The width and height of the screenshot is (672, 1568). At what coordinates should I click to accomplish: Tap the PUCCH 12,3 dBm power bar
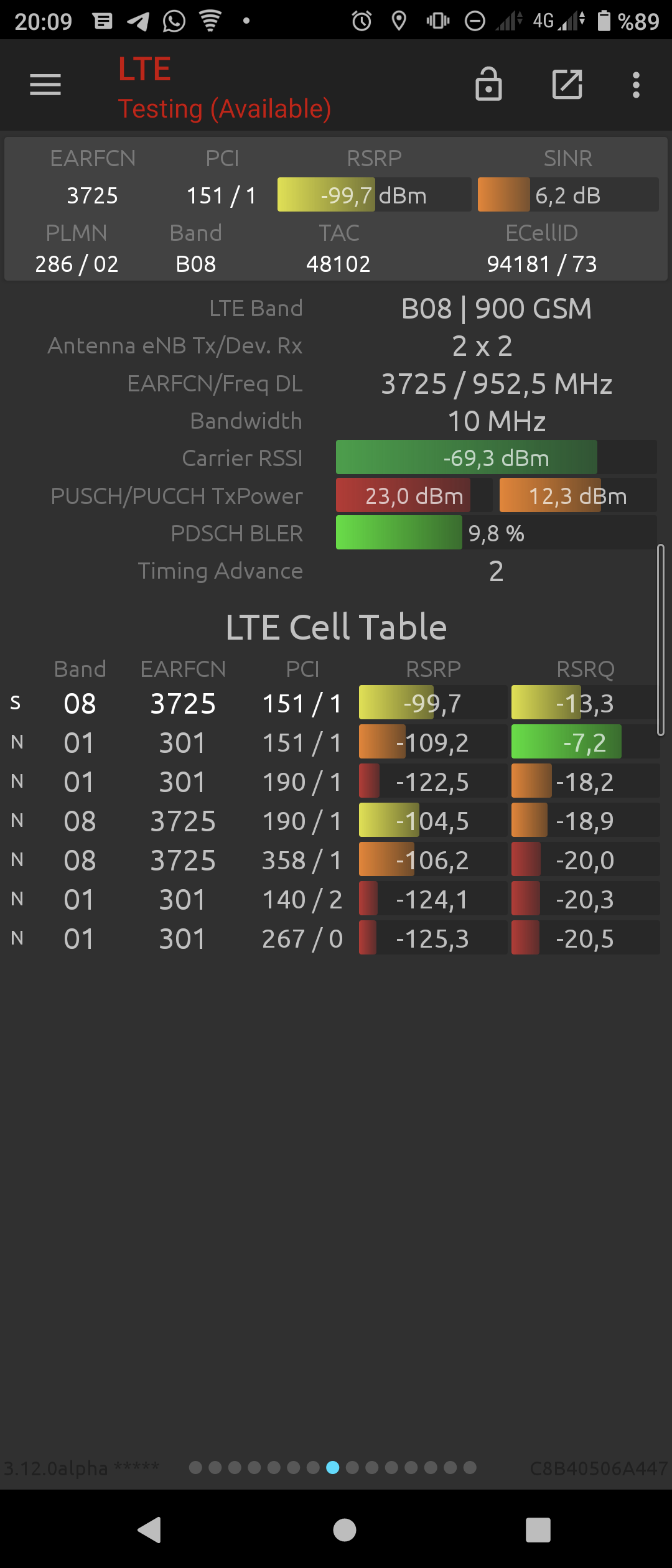click(578, 495)
